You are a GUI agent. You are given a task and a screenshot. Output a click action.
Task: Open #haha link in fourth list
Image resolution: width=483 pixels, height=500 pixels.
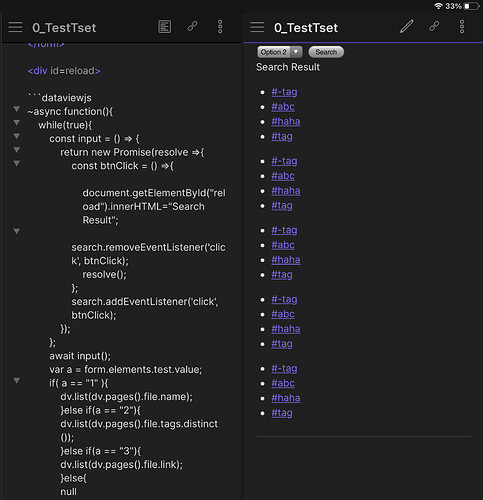click(286, 329)
